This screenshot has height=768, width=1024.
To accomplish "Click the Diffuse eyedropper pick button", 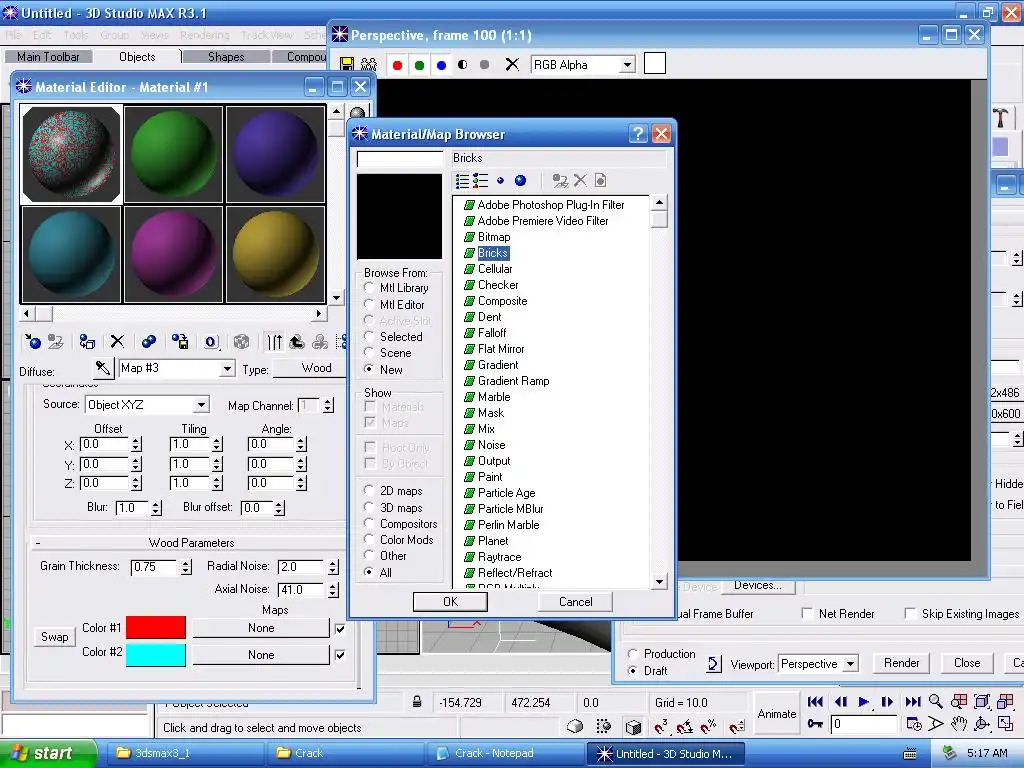I will pos(103,368).
